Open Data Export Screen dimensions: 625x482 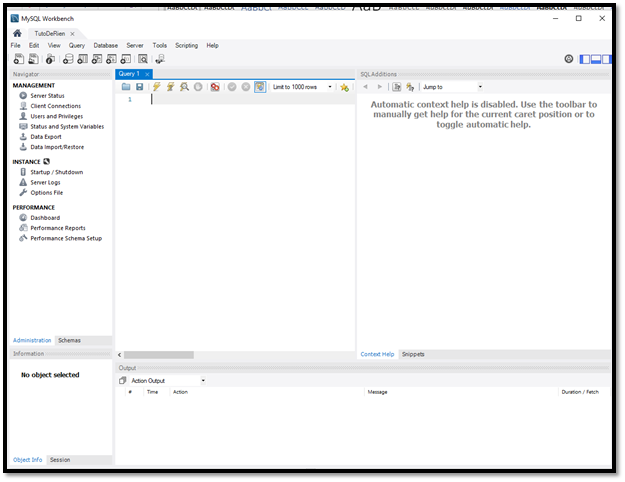[46, 137]
